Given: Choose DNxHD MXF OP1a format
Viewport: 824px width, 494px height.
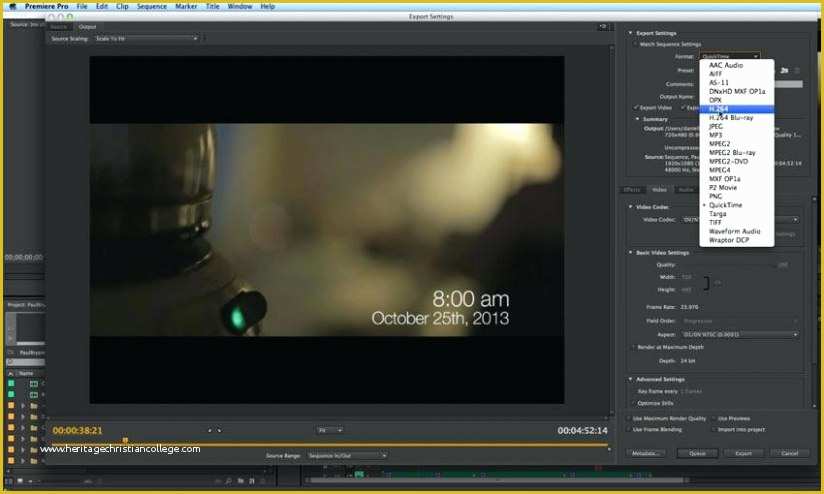Looking at the screenshot, I should 737,91.
